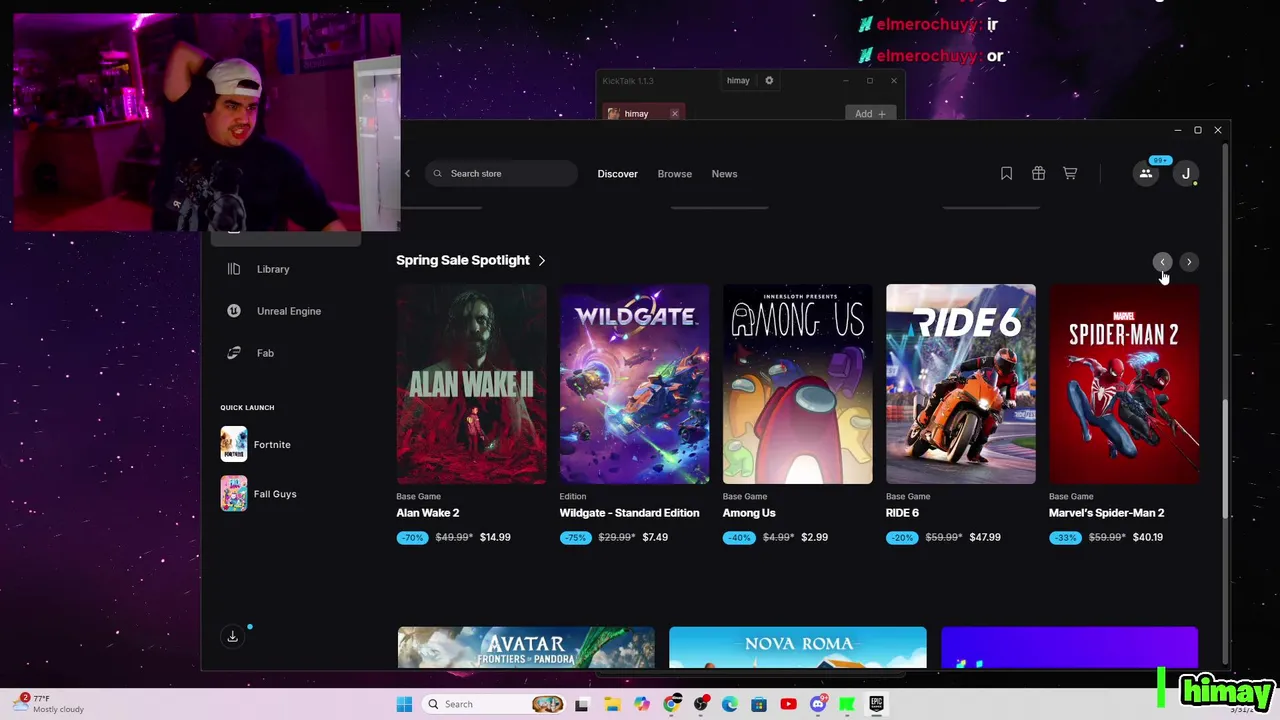Viewport: 1280px width, 720px height.
Task: Open OBS Studio from the taskbar
Action: (x=701, y=704)
